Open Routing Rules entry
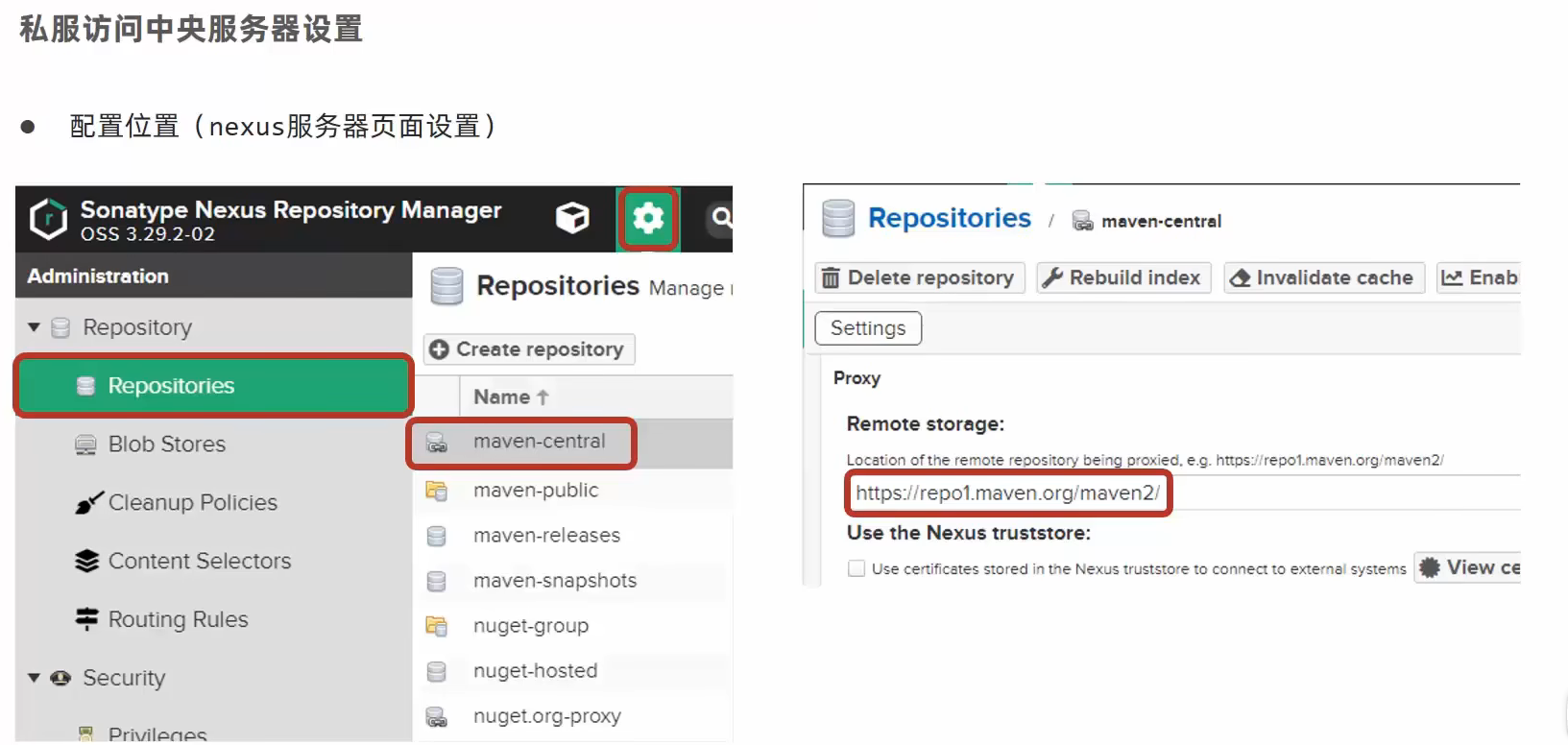Image resolution: width=1568 pixels, height=745 pixels. [178, 620]
